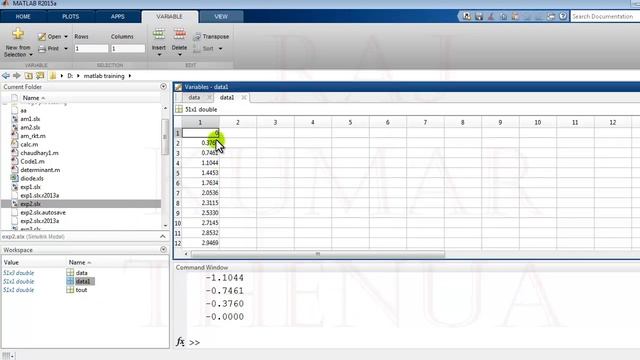Close the data1 tab
Screen dimensions: 640x360
click(244, 97)
